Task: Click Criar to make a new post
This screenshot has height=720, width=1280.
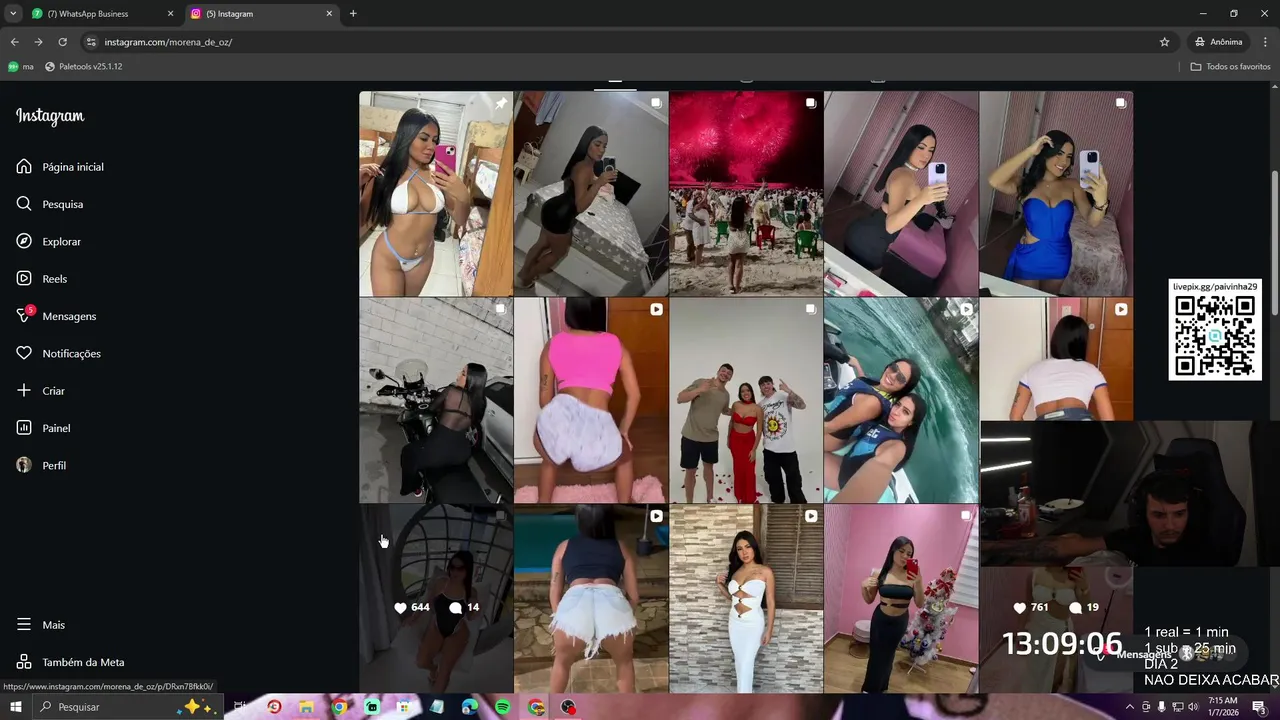Action: 41,391
